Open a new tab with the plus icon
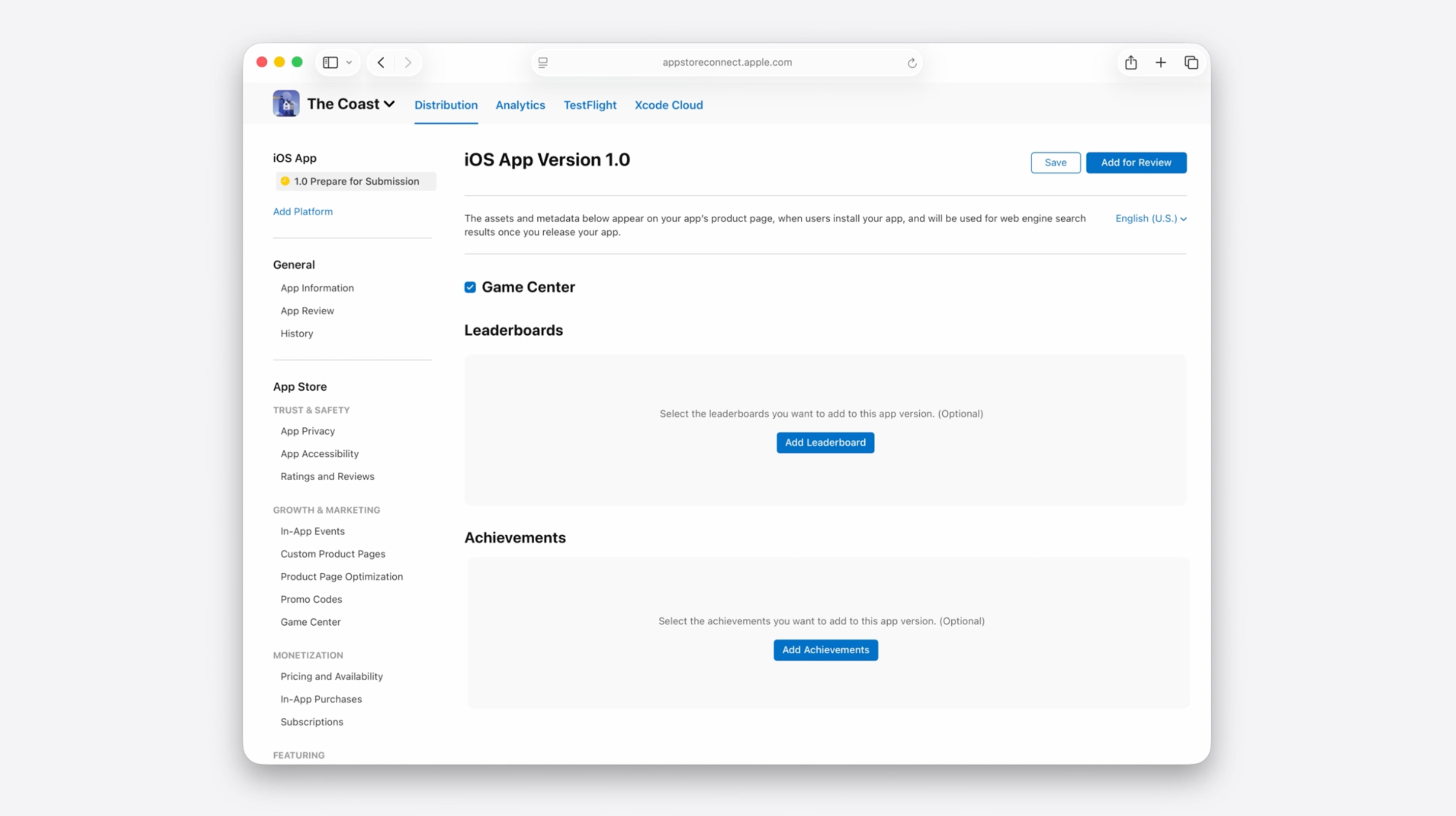Image resolution: width=1456 pixels, height=816 pixels. click(x=1160, y=62)
